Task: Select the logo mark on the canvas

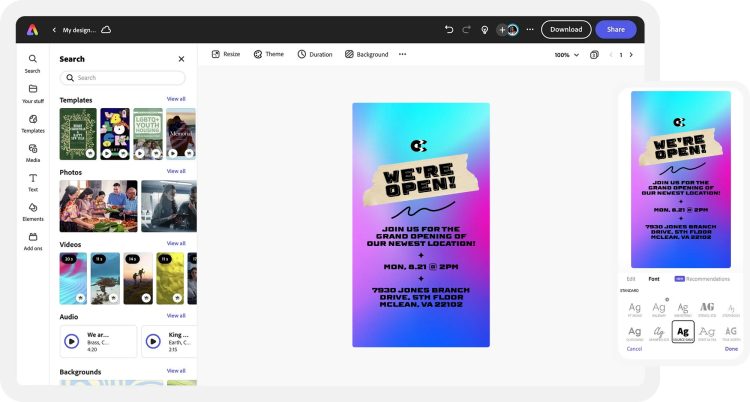Action: point(419,145)
